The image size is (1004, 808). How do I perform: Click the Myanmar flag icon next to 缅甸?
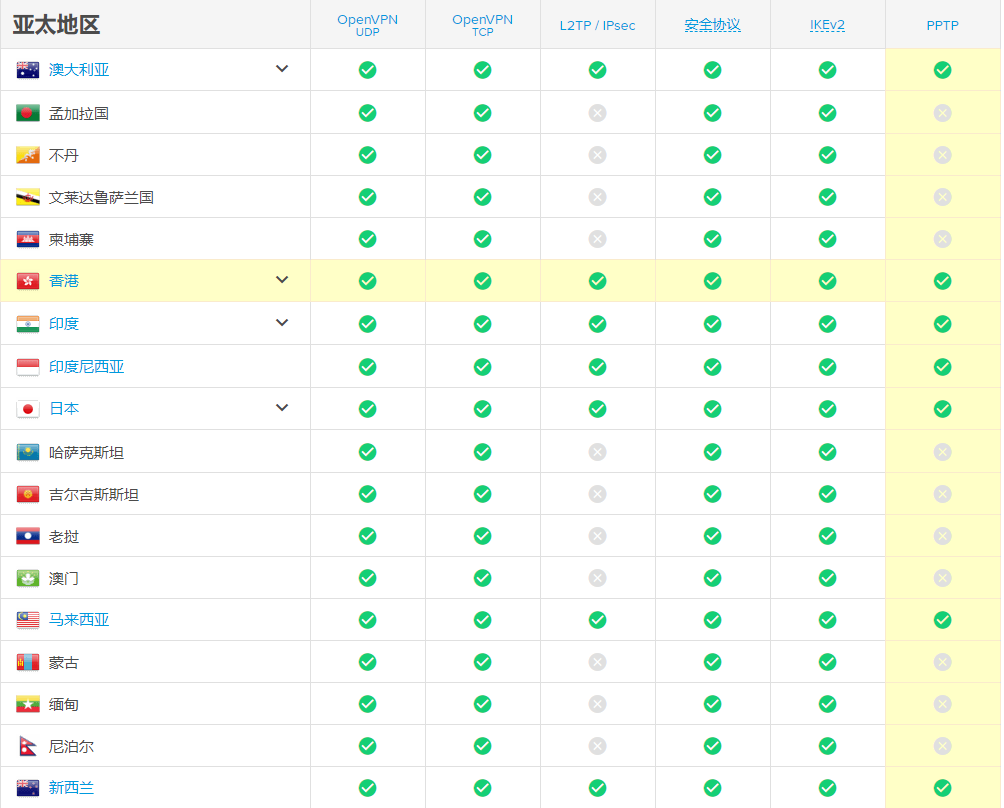pos(28,704)
